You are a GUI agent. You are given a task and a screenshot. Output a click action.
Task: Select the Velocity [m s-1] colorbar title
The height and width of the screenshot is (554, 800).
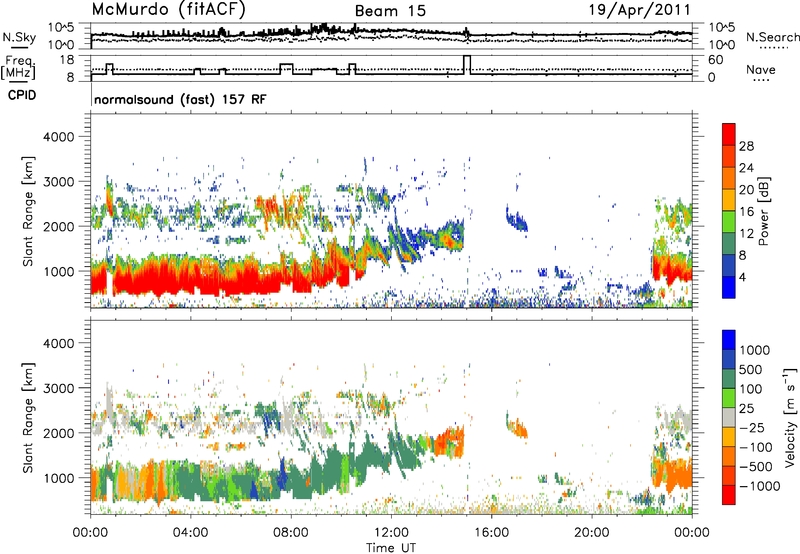(790, 417)
